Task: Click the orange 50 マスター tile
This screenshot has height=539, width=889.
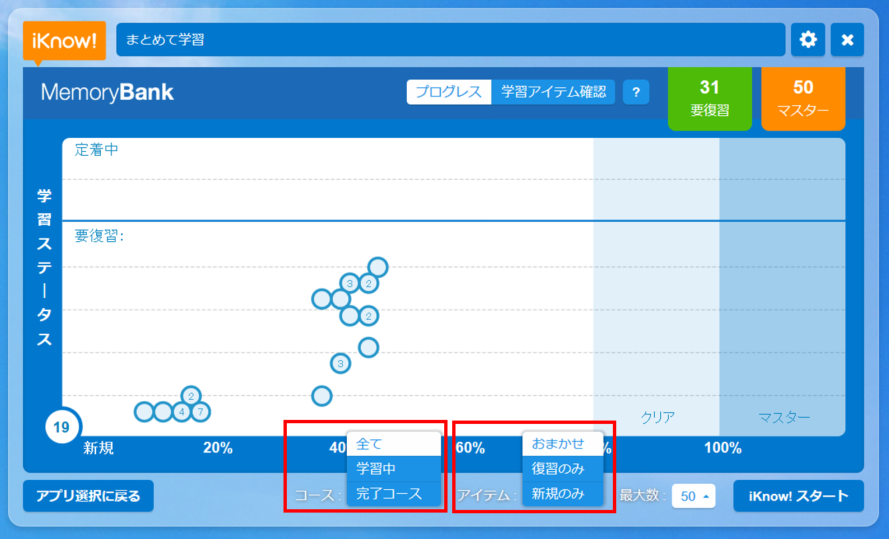Action: 803,98
